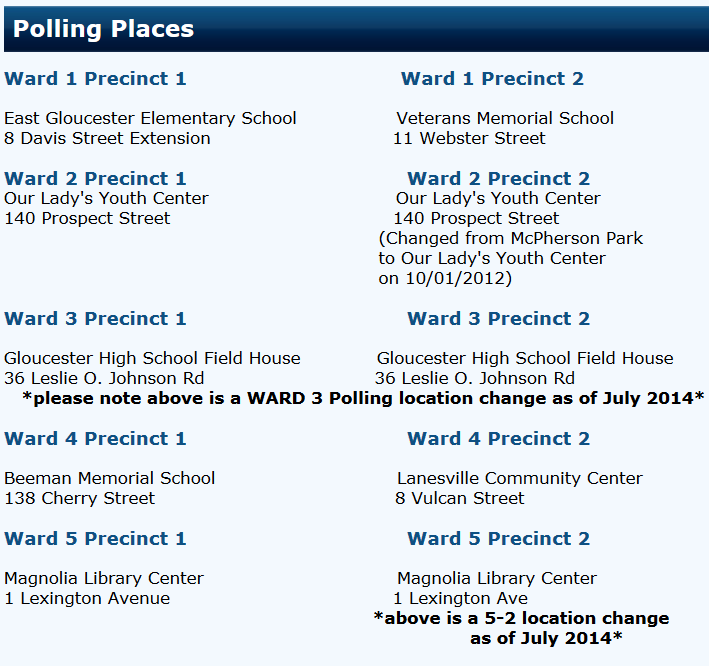709x666 pixels.
Task: Click the Ward 3 Precinct 2 heading
Action: click(x=498, y=319)
